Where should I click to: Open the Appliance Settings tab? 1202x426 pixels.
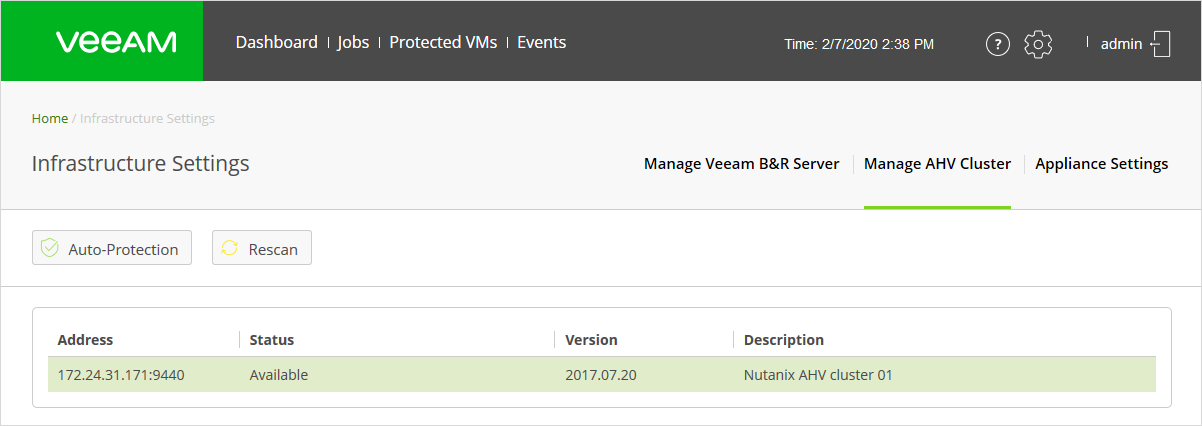[x=1101, y=164]
